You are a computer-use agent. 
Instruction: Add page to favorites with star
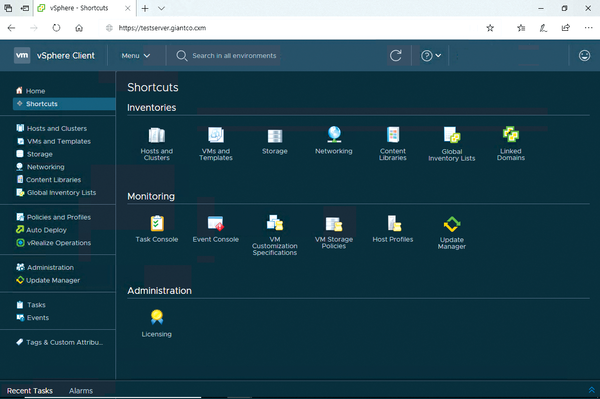pos(490,28)
